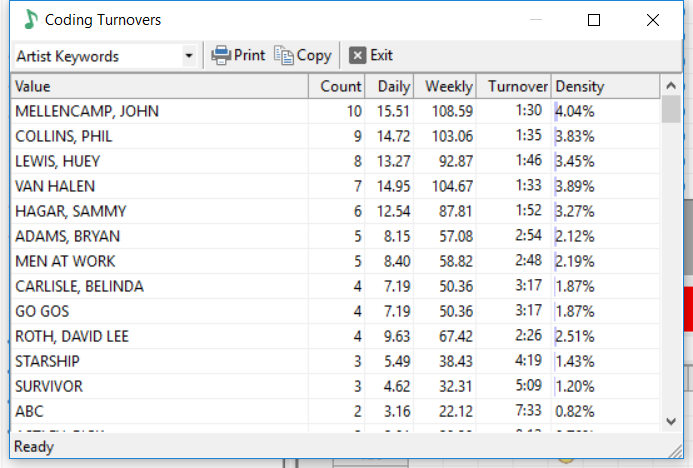The height and width of the screenshot is (468, 693).
Task: Sort by the Weekly column header
Action: (445, 86)
